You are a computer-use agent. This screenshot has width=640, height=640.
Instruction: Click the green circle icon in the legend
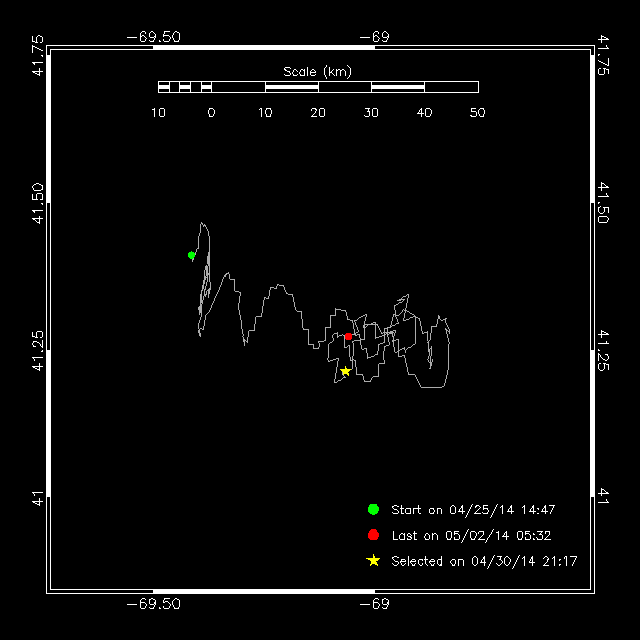373,510
